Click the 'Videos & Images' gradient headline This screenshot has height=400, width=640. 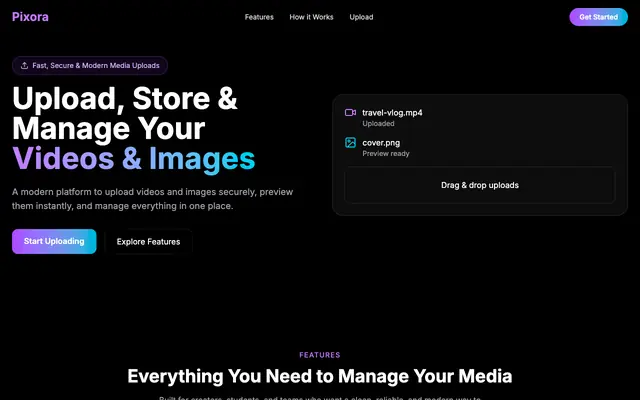coord(133,159)
